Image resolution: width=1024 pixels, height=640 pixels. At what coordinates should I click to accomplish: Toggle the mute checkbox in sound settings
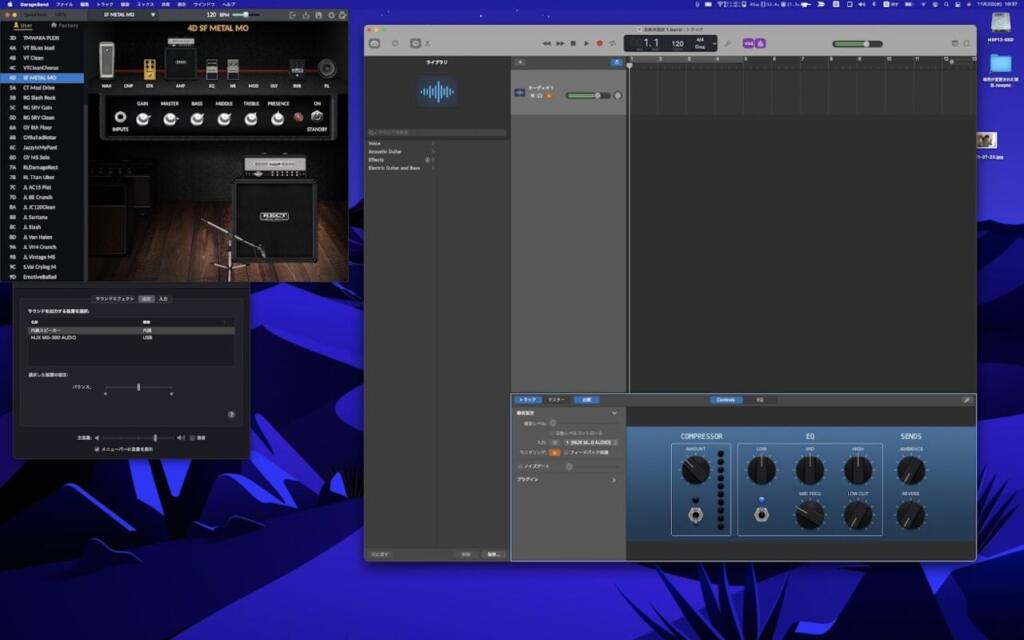tap(192, 438)
